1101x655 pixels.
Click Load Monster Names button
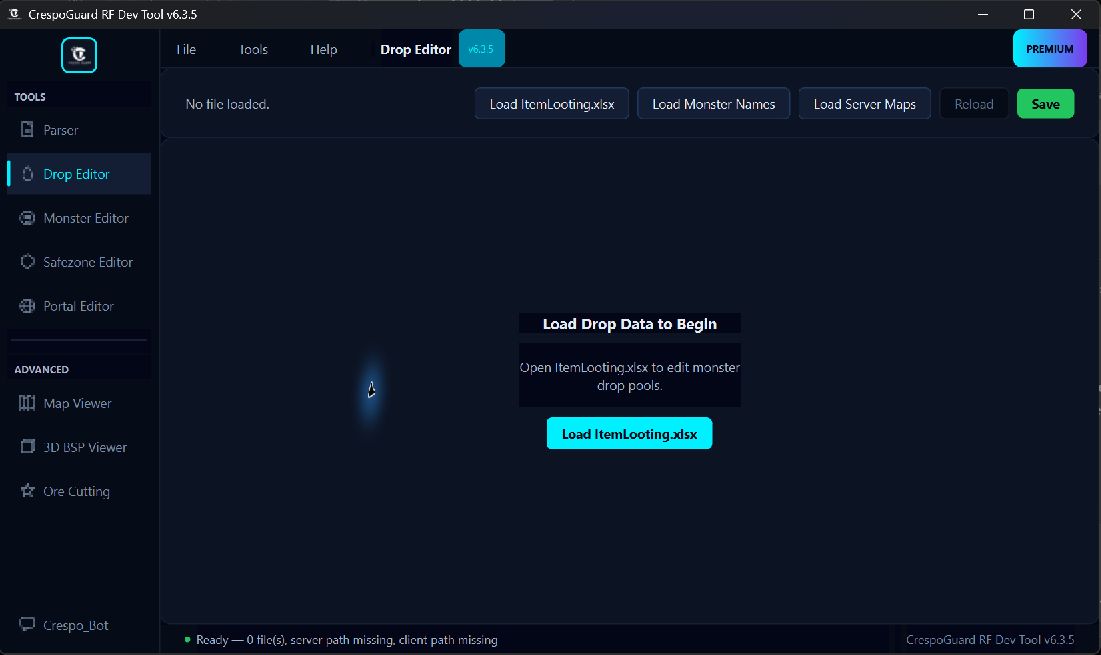[713, 104]
